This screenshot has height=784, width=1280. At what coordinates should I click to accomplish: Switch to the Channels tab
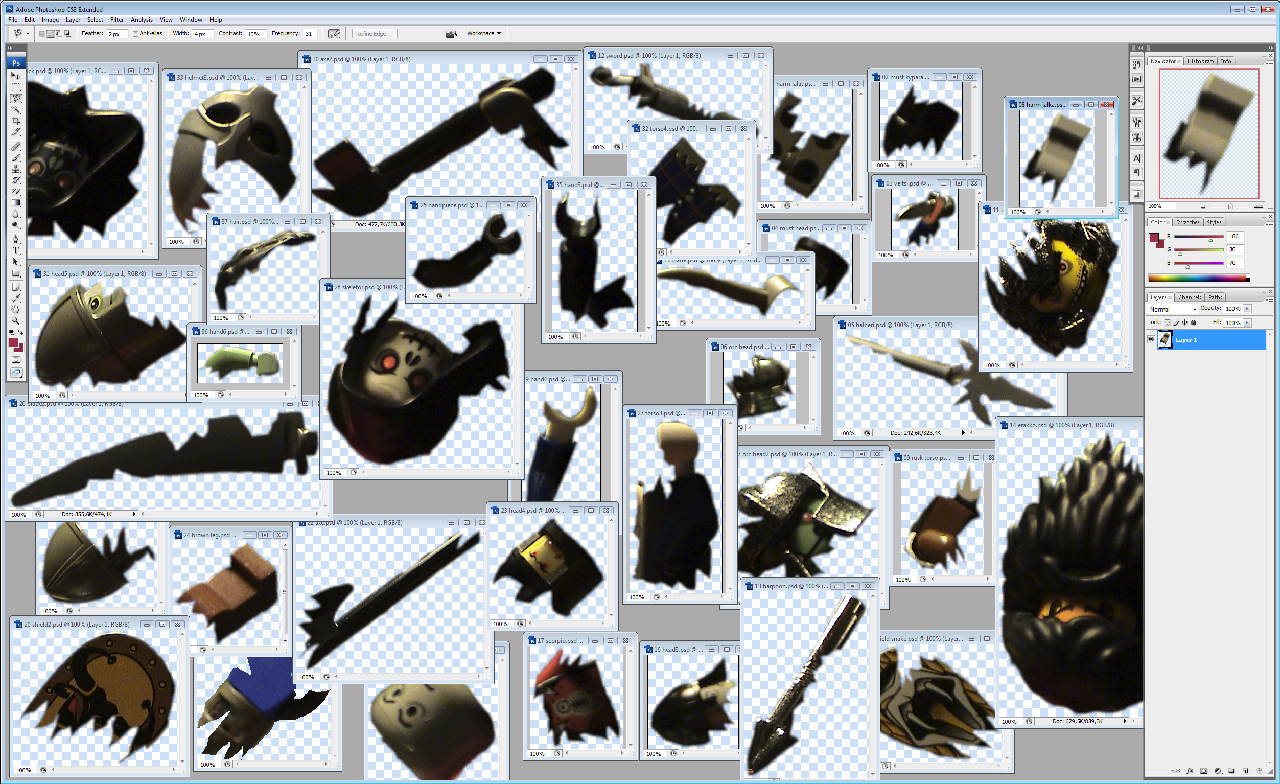[x=1189, y=297]
